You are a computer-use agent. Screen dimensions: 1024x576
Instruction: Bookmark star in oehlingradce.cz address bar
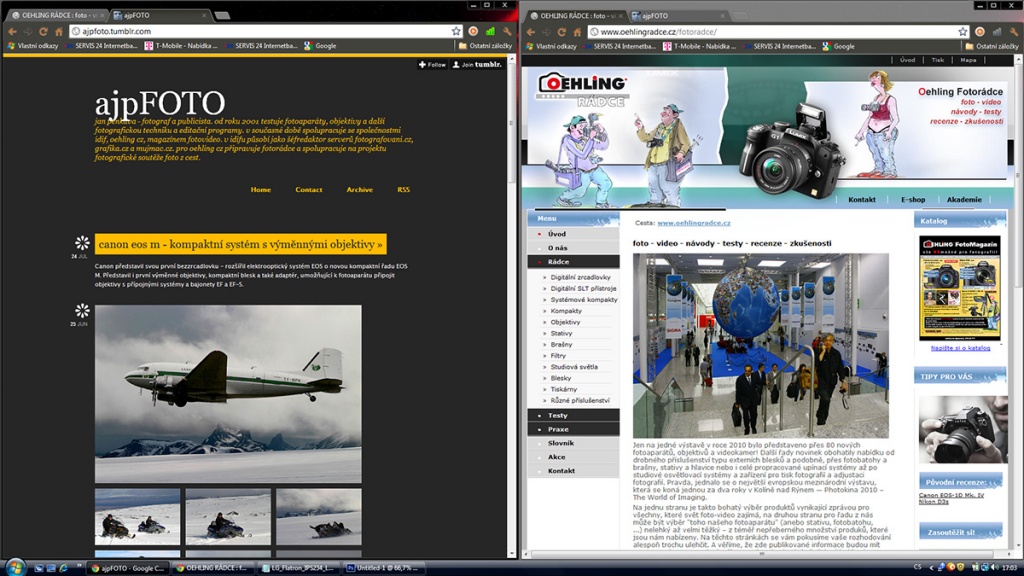coord(963,32)
